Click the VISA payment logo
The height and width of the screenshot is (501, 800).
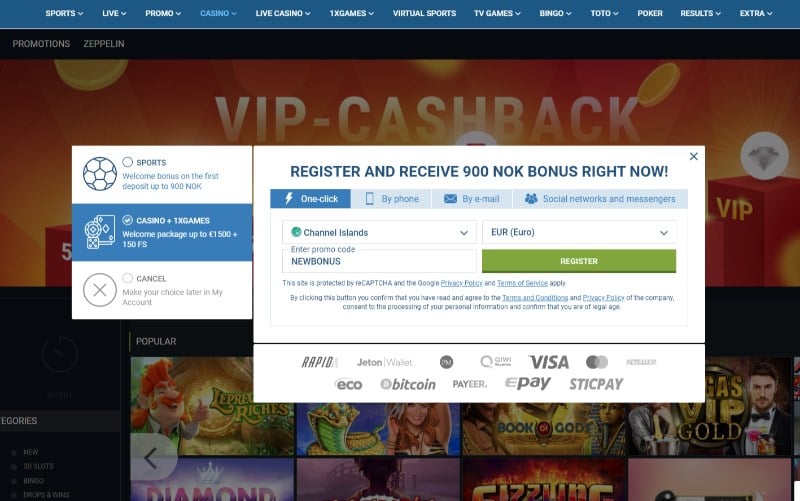pyautogui.click(x=549, y=362)
